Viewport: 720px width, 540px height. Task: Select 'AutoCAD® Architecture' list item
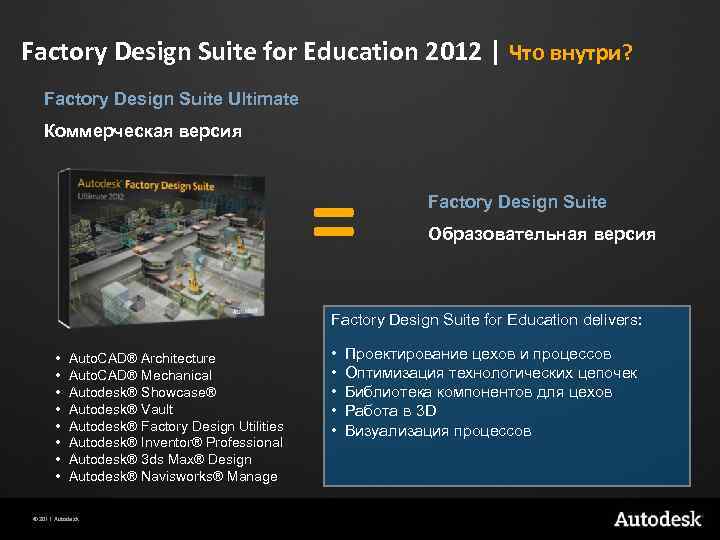tap(142, 358)
